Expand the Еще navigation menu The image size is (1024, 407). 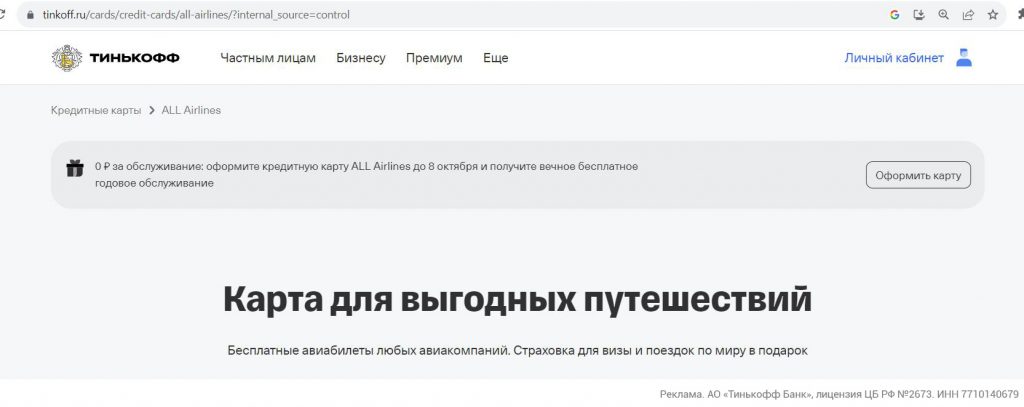pyautogui.click(x=496, y=58)
